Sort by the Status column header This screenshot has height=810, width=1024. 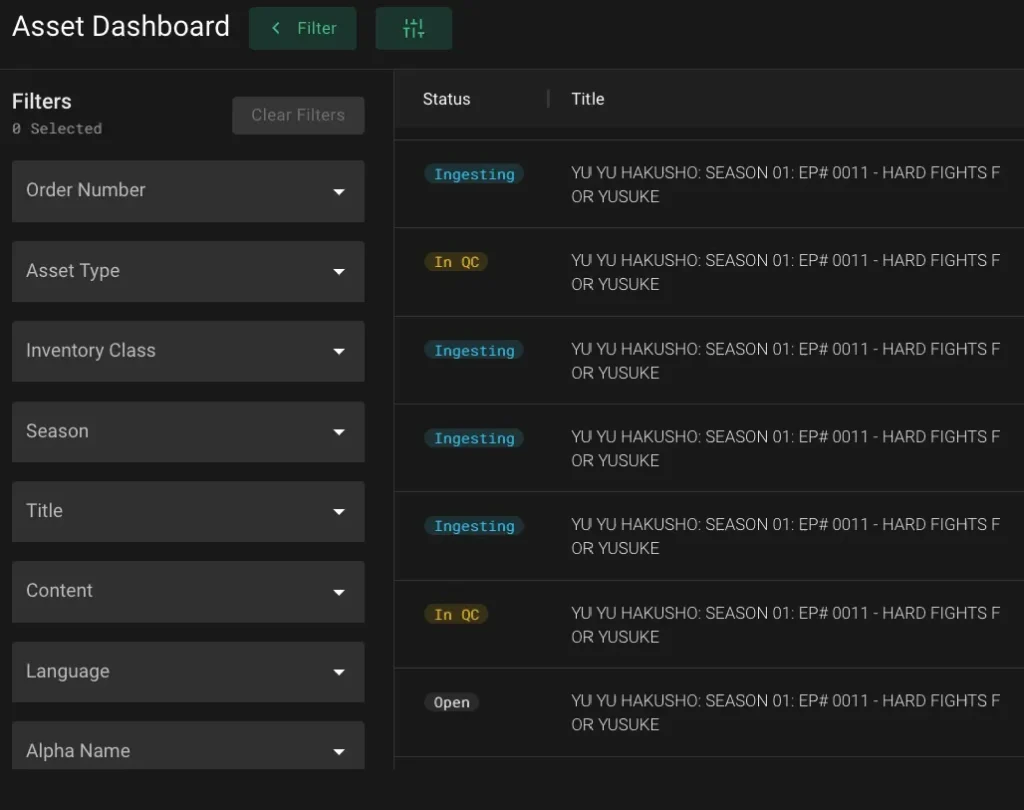446,99
